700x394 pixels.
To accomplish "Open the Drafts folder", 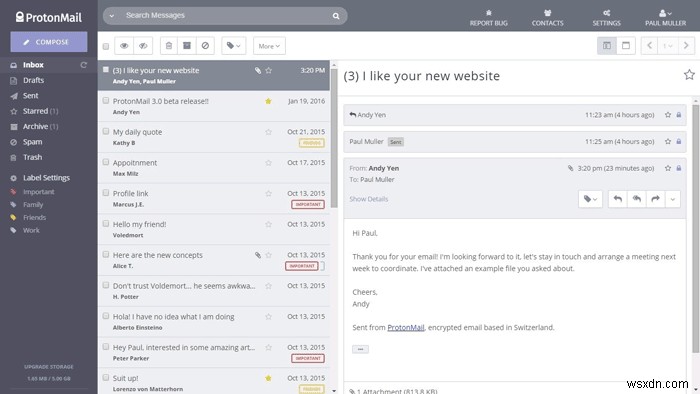I will (33, 80).
